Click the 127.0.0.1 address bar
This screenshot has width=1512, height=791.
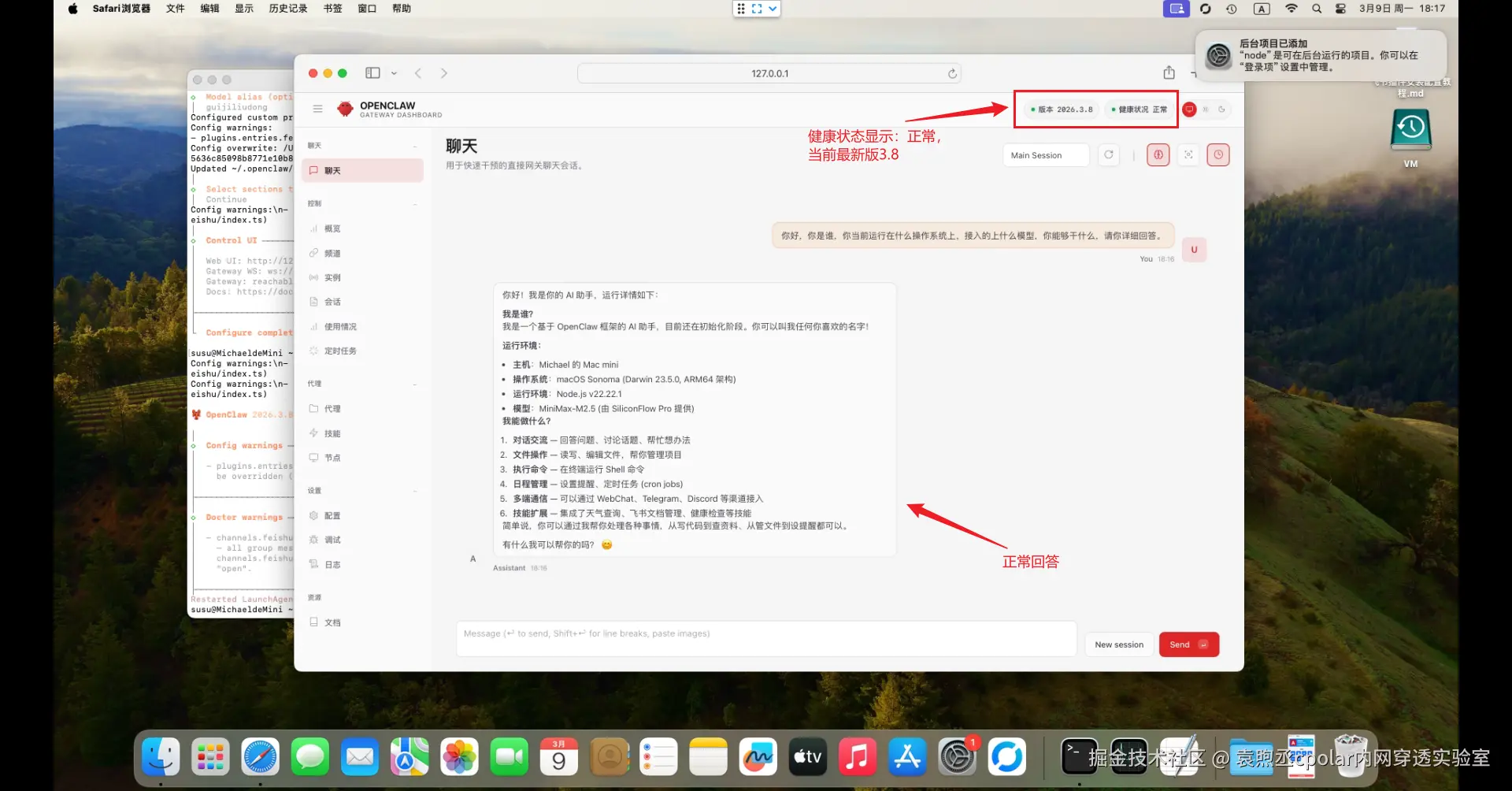769,73
